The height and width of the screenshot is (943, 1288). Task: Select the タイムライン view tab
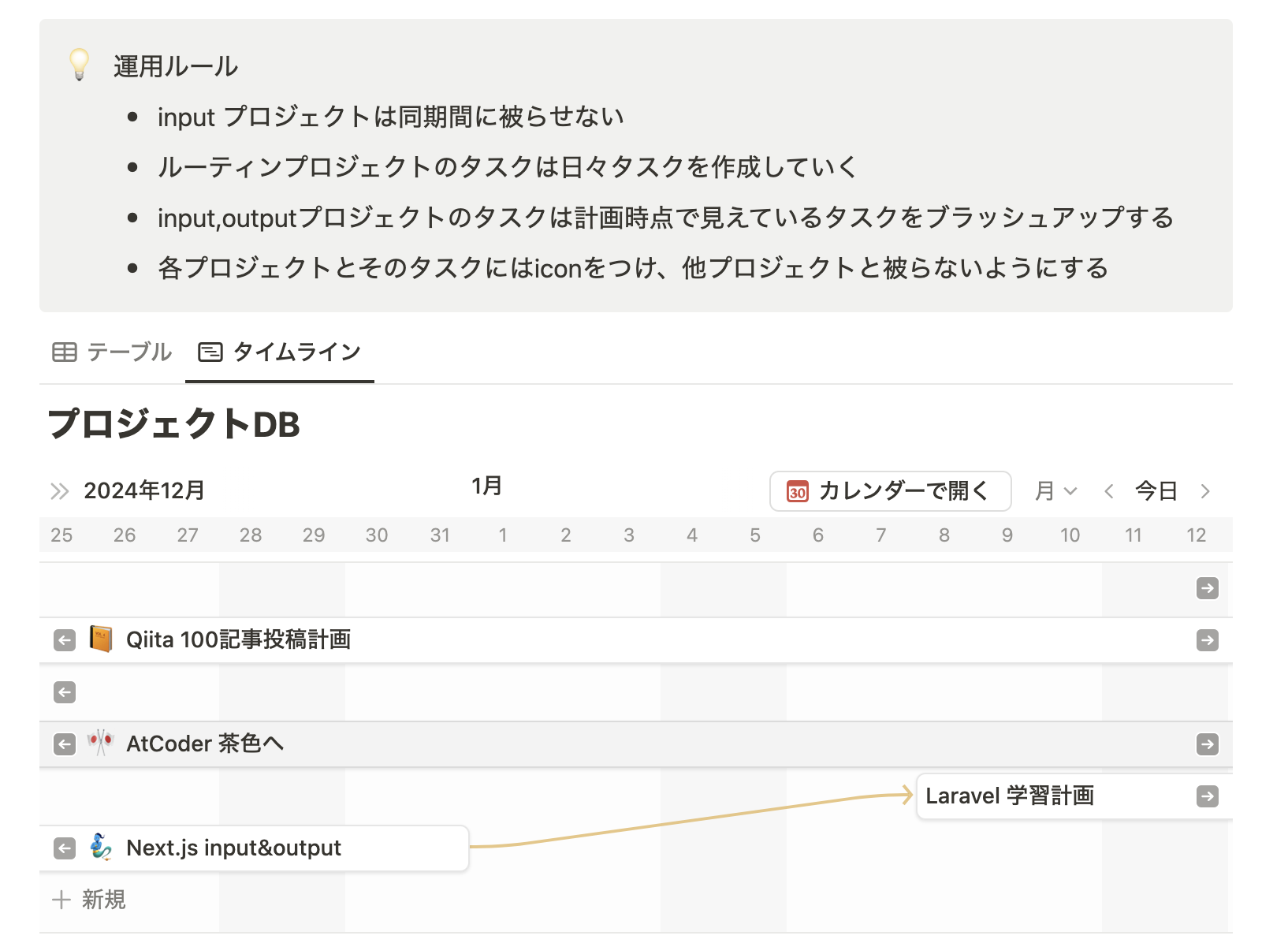pyautogui.click(x=280, y=352)
